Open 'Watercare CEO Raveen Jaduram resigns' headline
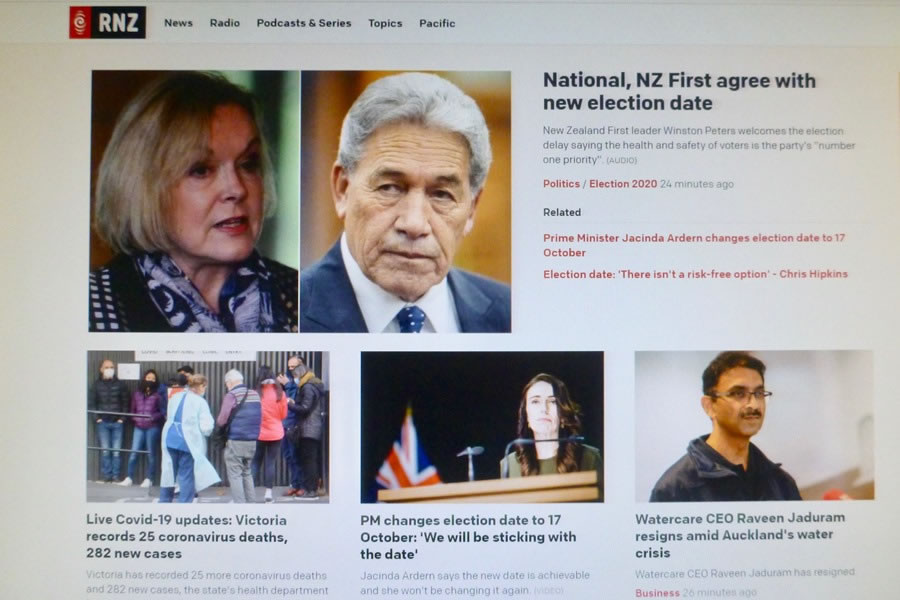 click(x=740, y=535)
